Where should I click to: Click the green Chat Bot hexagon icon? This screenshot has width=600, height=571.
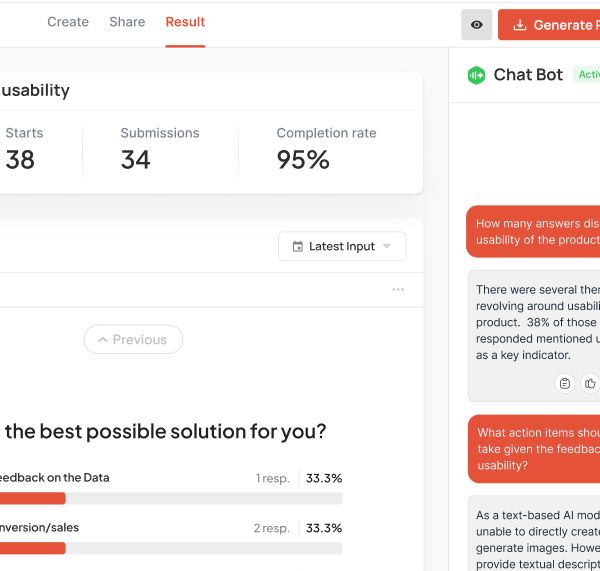pyautogui.click(x=476, y=75)
